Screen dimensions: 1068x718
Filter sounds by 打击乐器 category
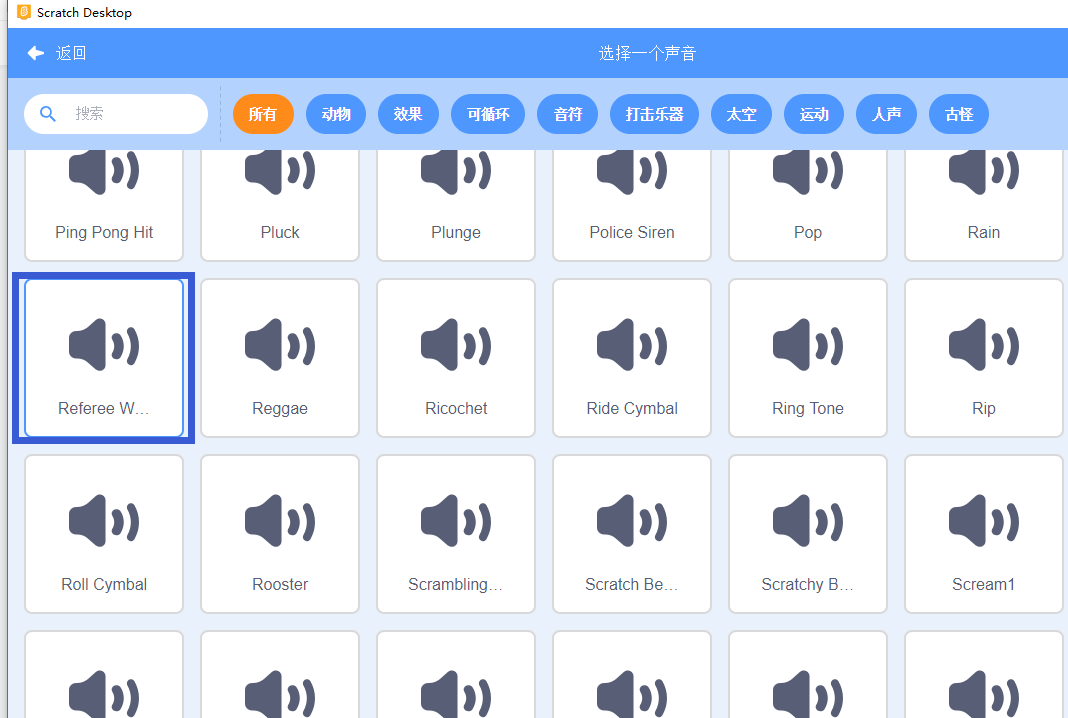pos(655,114)
